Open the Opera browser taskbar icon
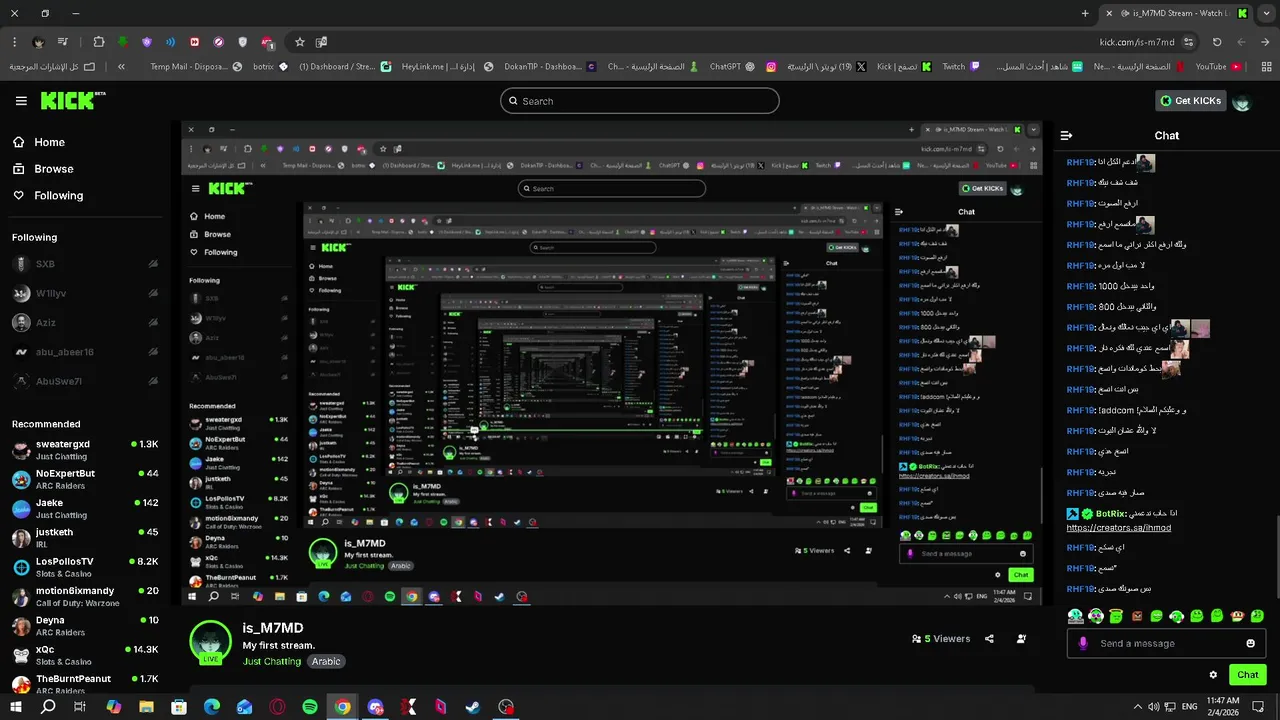The image size is (1280, 720). click(x=277, y=707)
